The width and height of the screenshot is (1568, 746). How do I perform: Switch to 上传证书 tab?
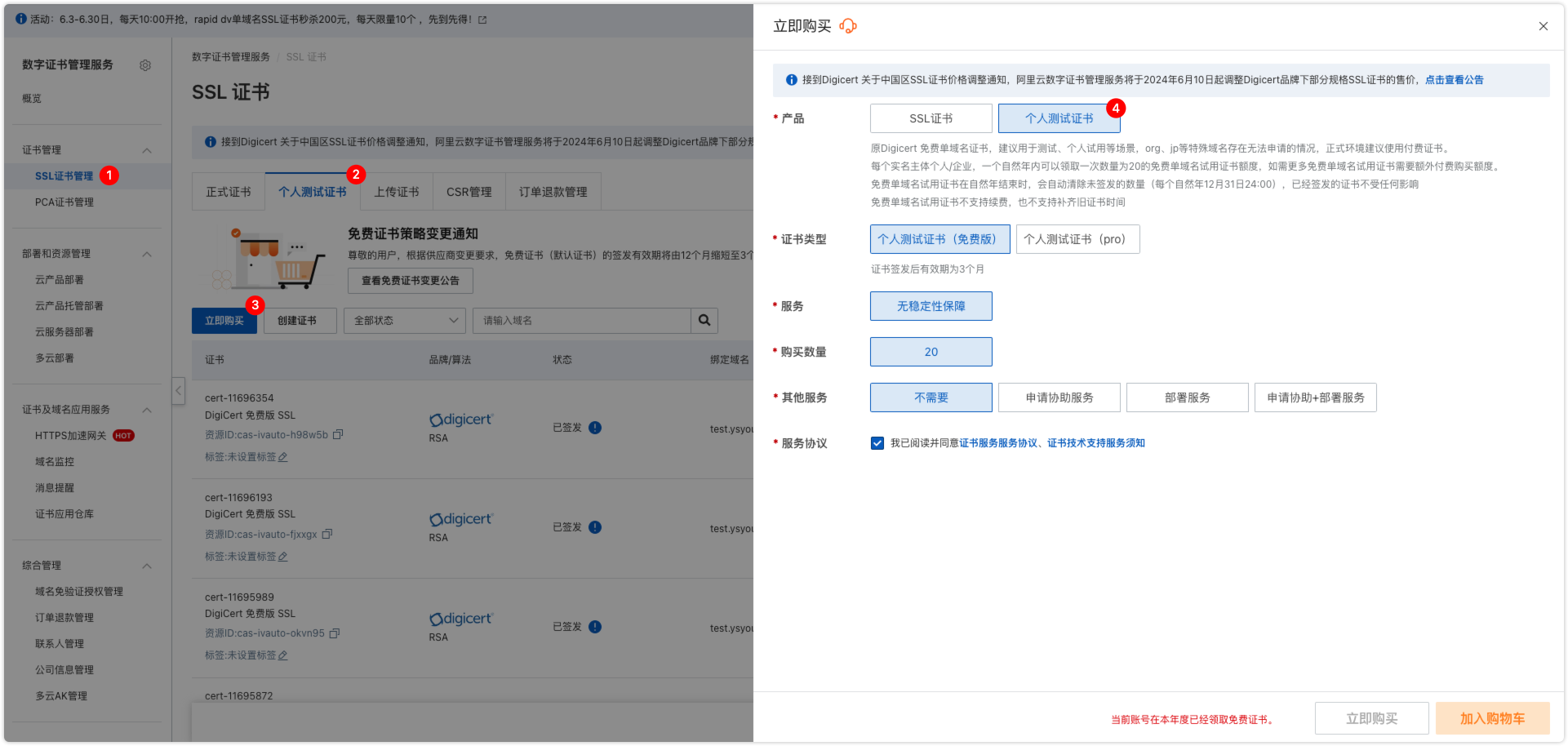[x=397, y=192]
